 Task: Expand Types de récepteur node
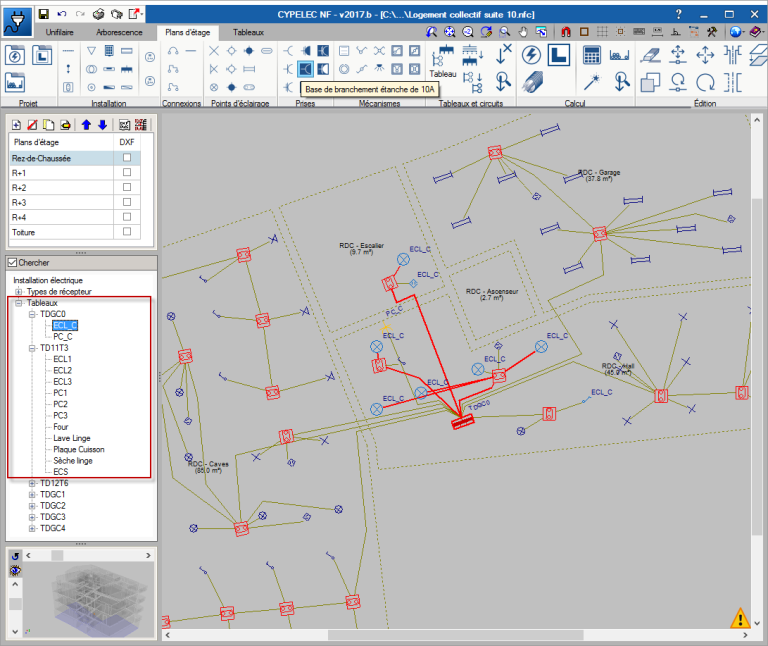coord(18,291)
